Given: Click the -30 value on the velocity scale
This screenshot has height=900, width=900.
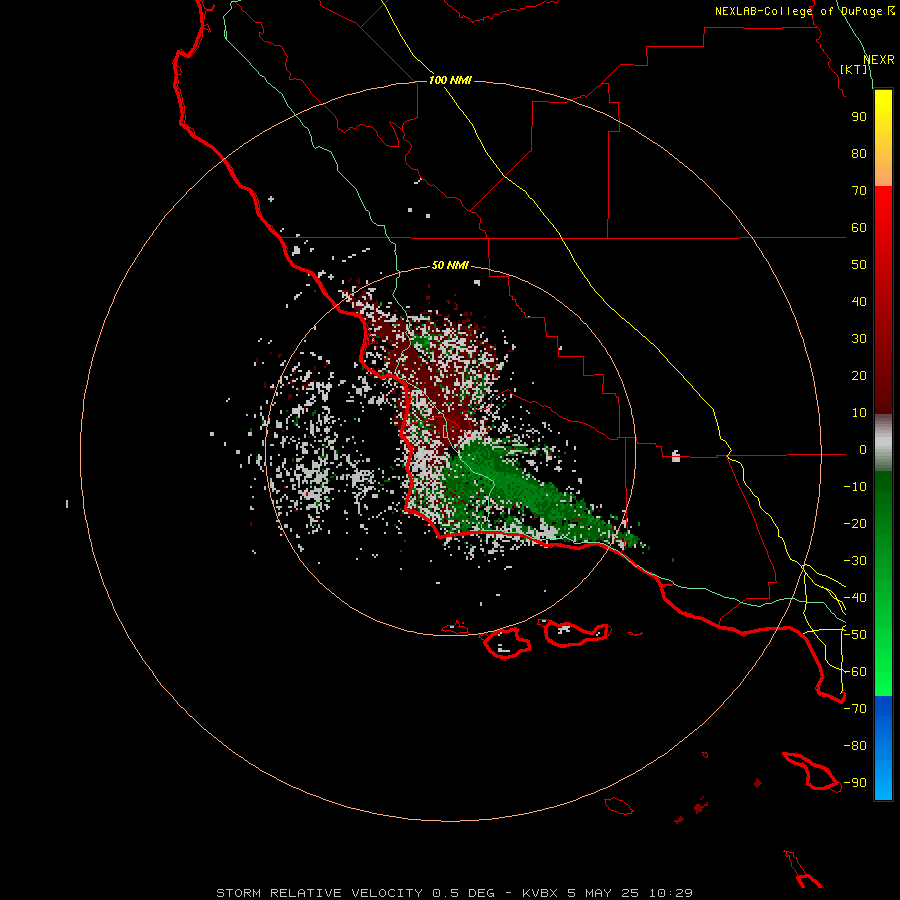Looking at the screenshot, I should coord(855,561).
